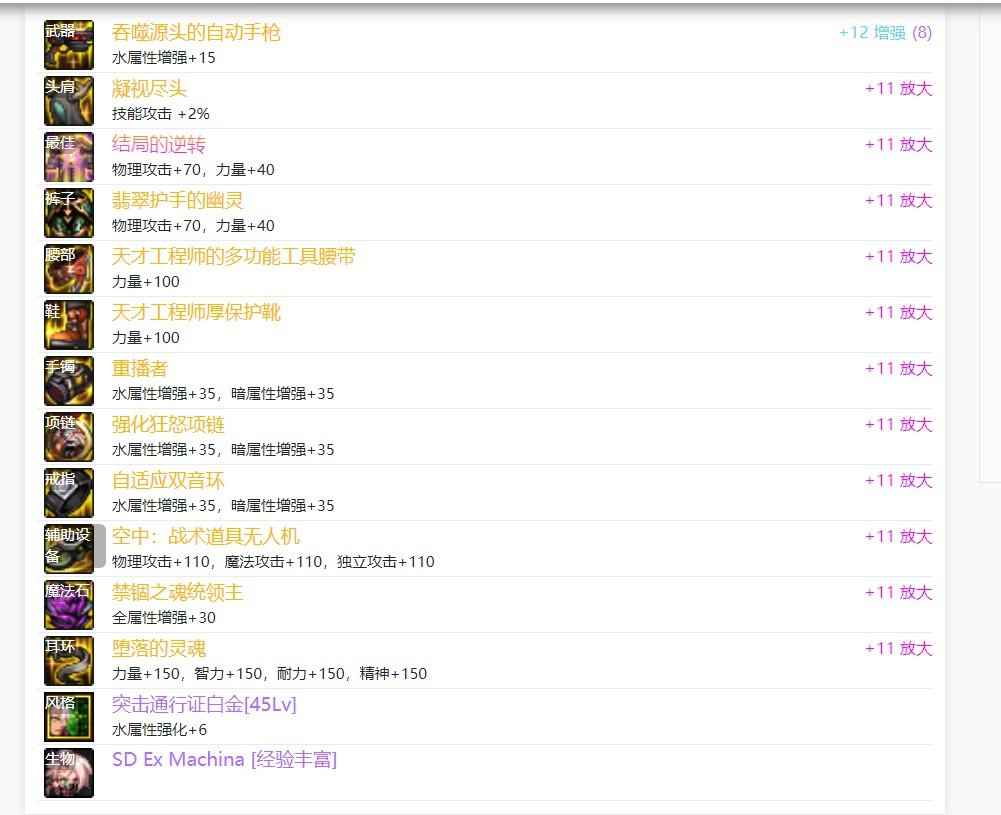Open the 凝视尽头 item link
The width and height of the screenshot is (1001, 815).
[149, 88]
